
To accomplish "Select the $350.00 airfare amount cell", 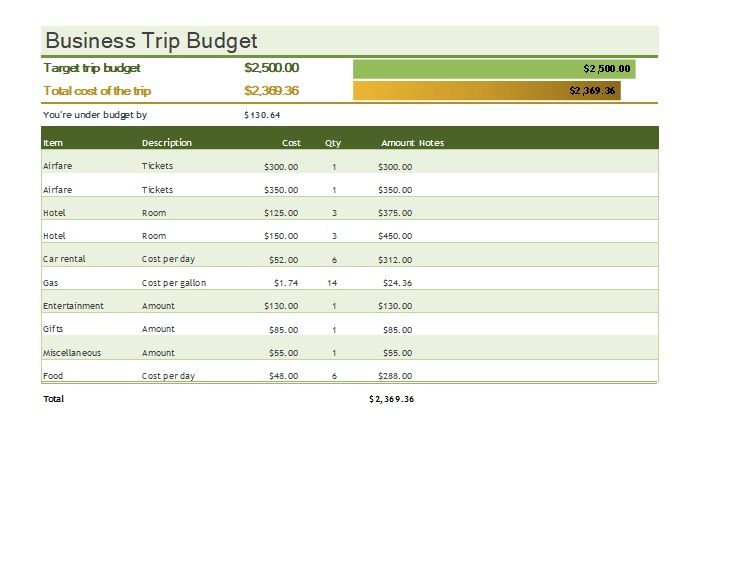I will [x=395, y=190].
